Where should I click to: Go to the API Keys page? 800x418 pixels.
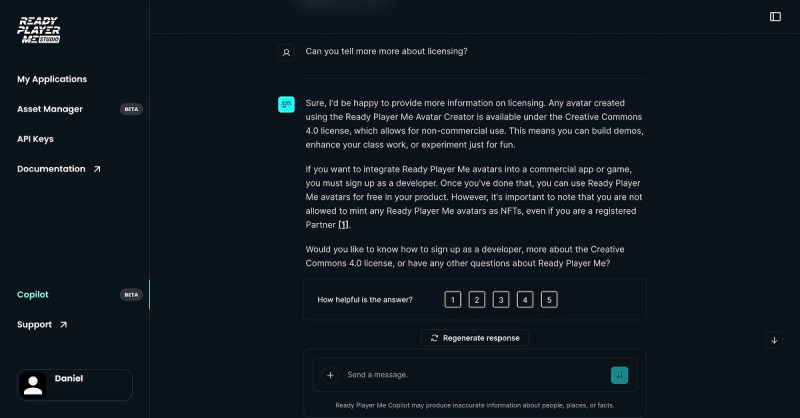(x=35, y=139)
